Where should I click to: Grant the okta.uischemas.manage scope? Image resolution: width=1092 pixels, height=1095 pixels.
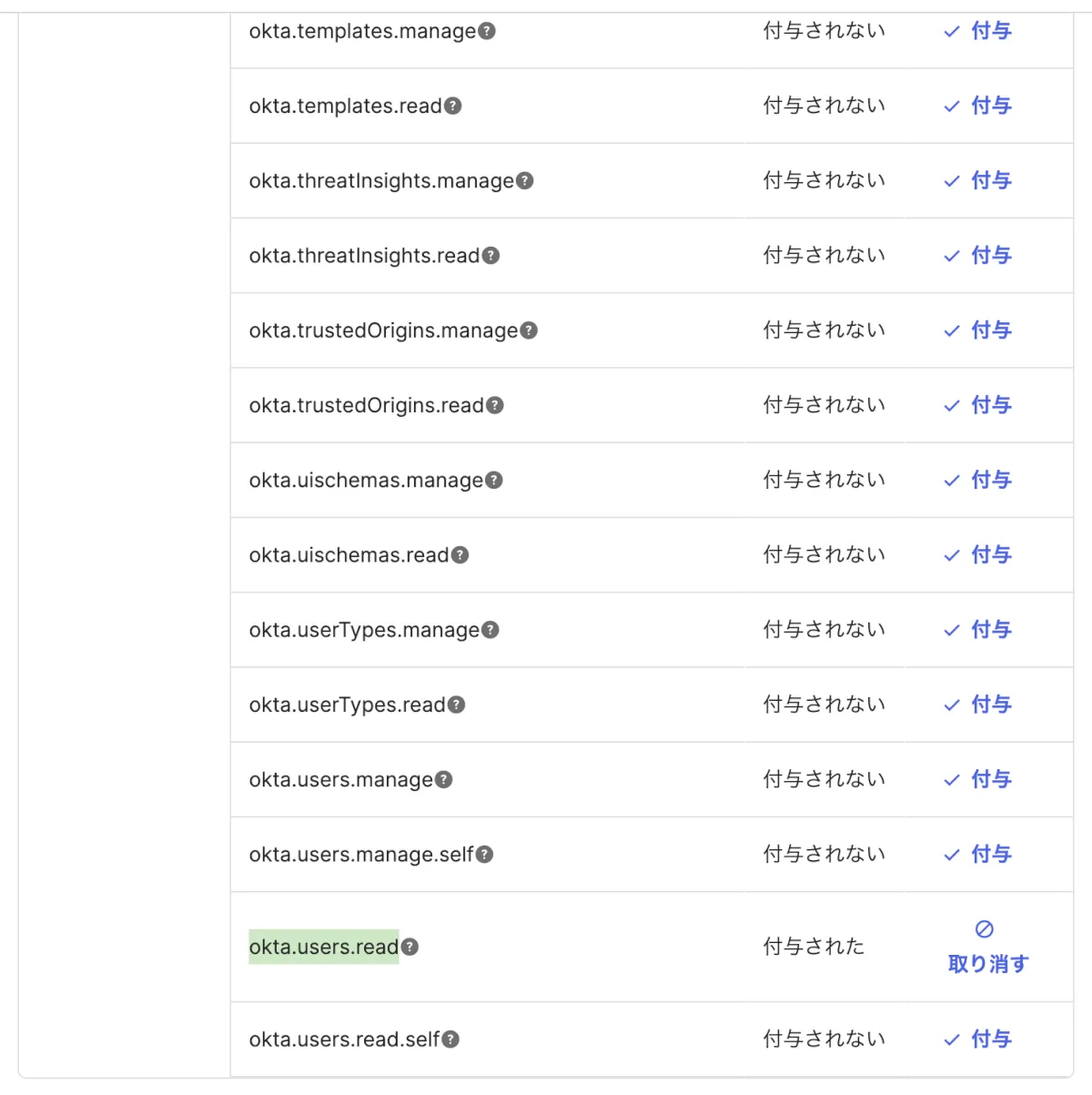978,480
